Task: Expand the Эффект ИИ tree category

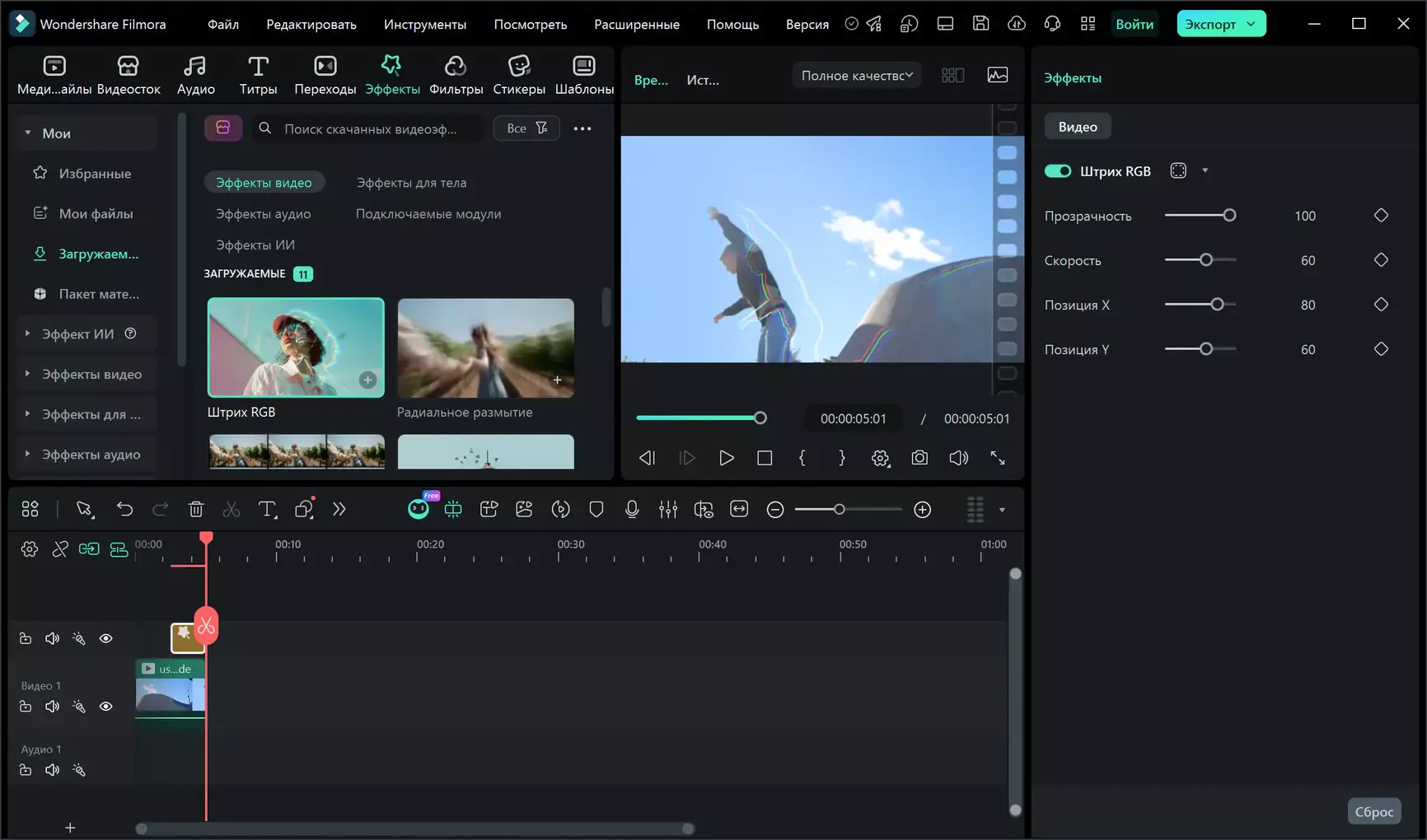Action: 27,334
